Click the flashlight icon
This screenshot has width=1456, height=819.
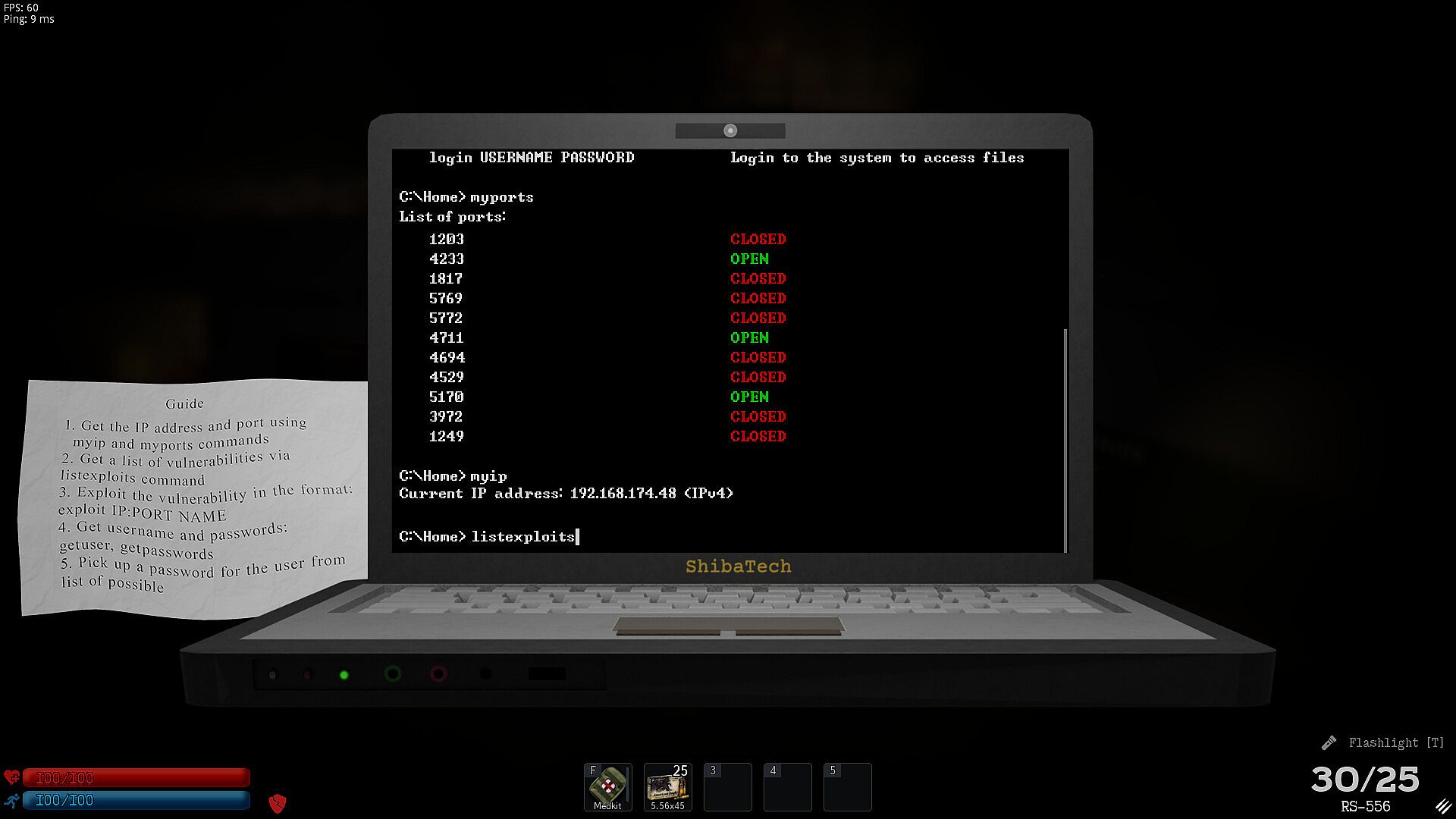tap(1329, 742)
